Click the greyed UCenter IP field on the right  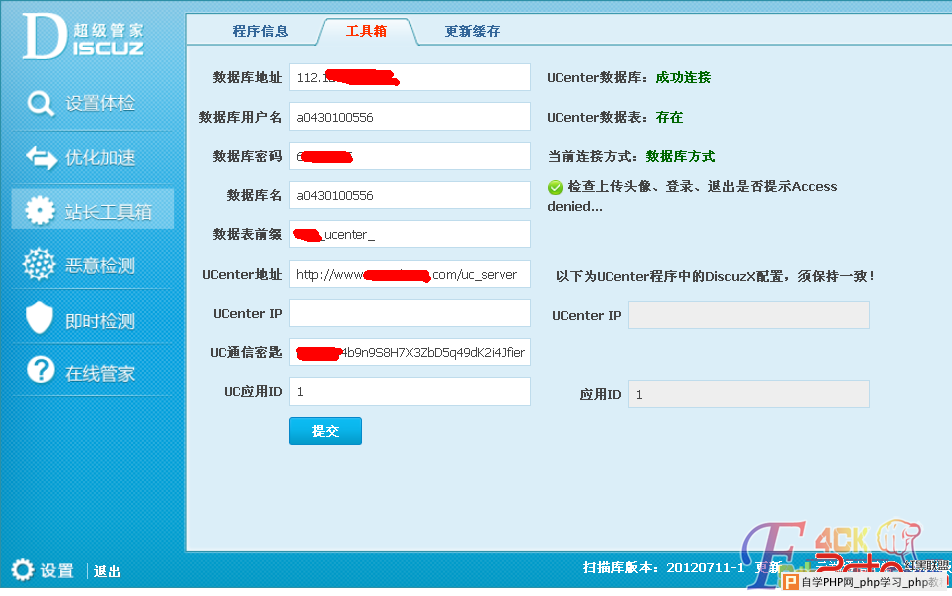(749, 315)
